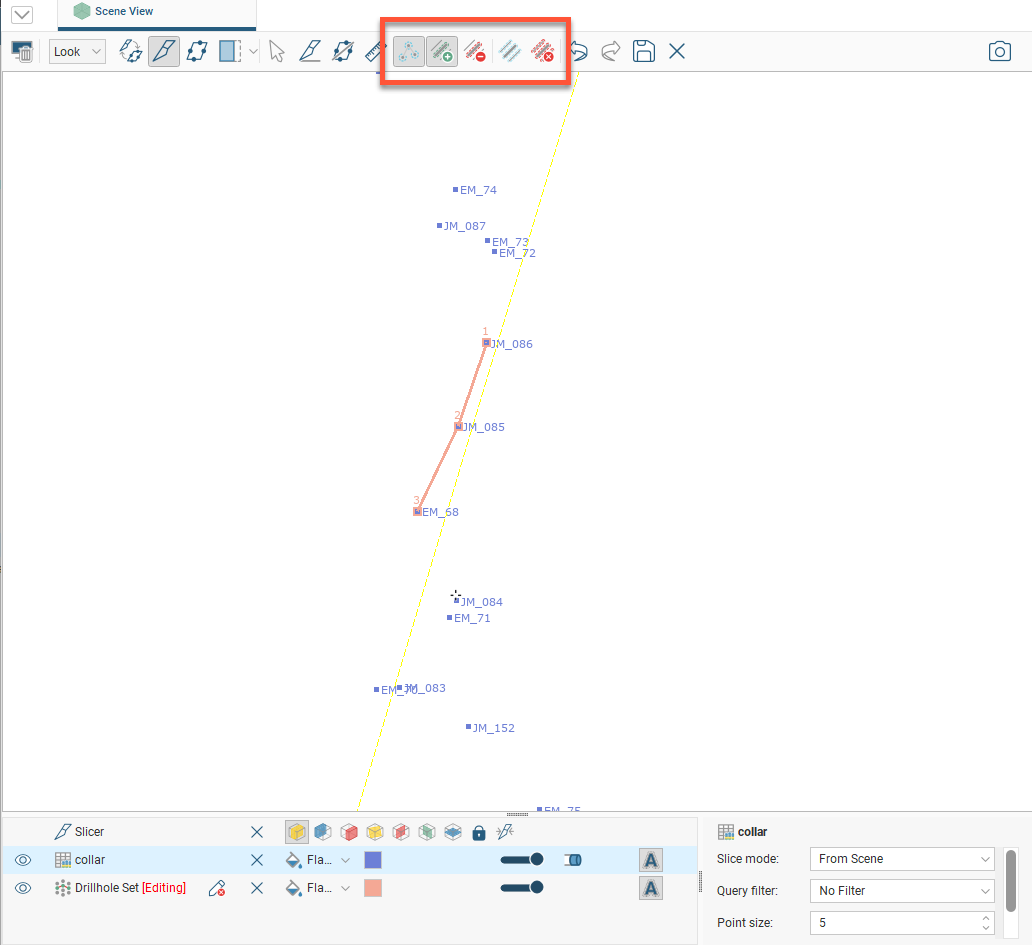The height and width of the screenshot is (945, 1032).
Task: Toggle the collar cylinder display icon
Action: pos(573,860)
